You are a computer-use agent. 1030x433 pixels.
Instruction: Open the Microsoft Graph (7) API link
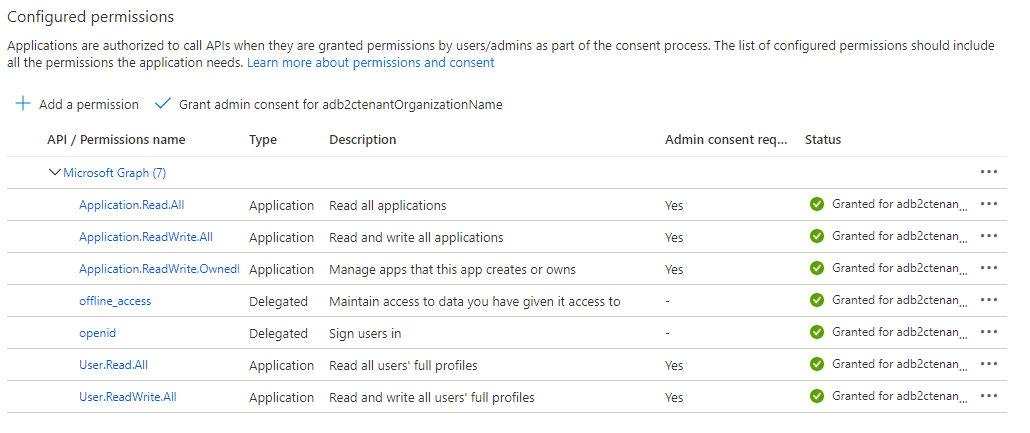pyautogui.click(x=115, y=173)
